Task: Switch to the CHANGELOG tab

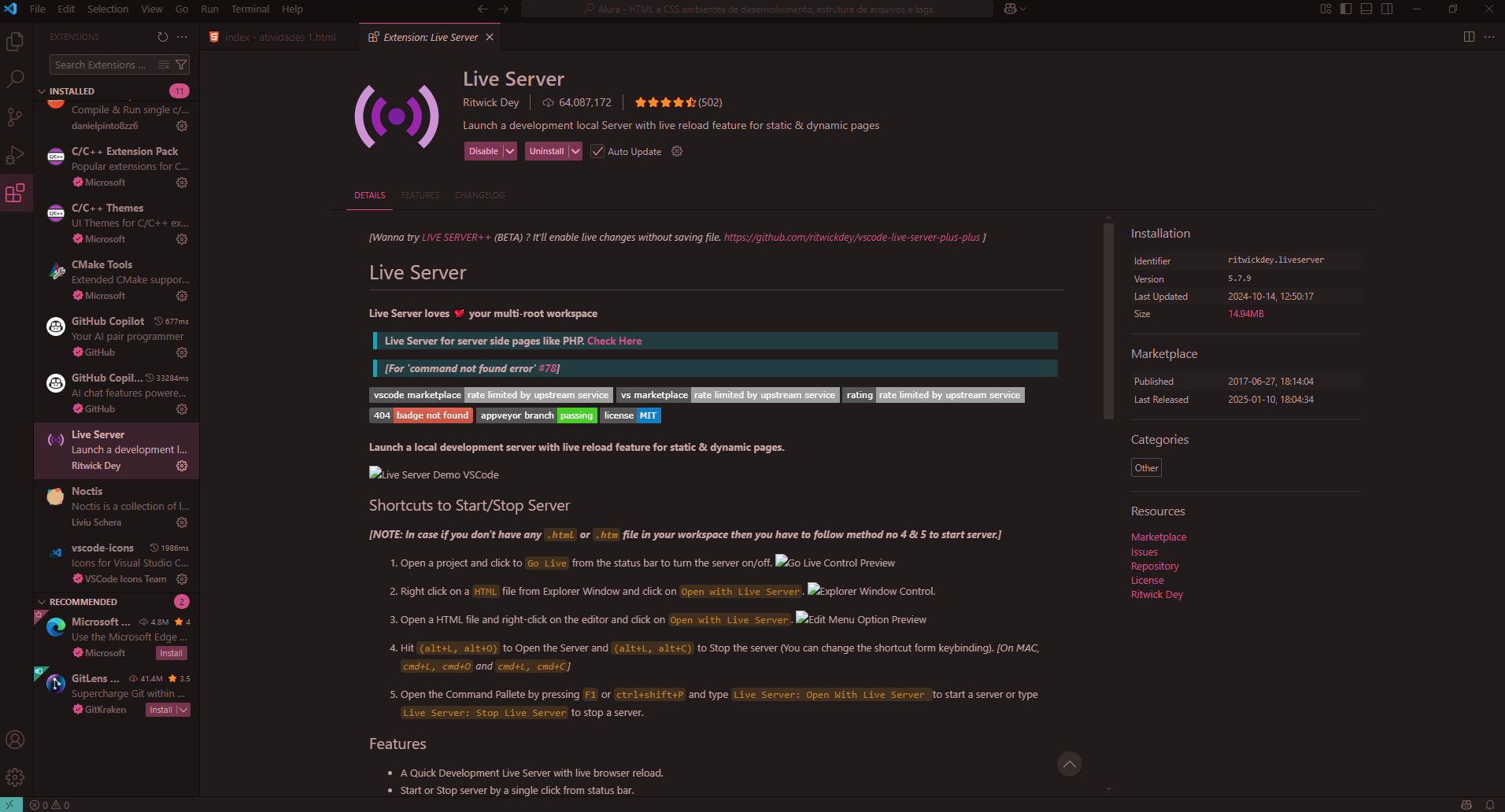Action: [x=480, y=195]
